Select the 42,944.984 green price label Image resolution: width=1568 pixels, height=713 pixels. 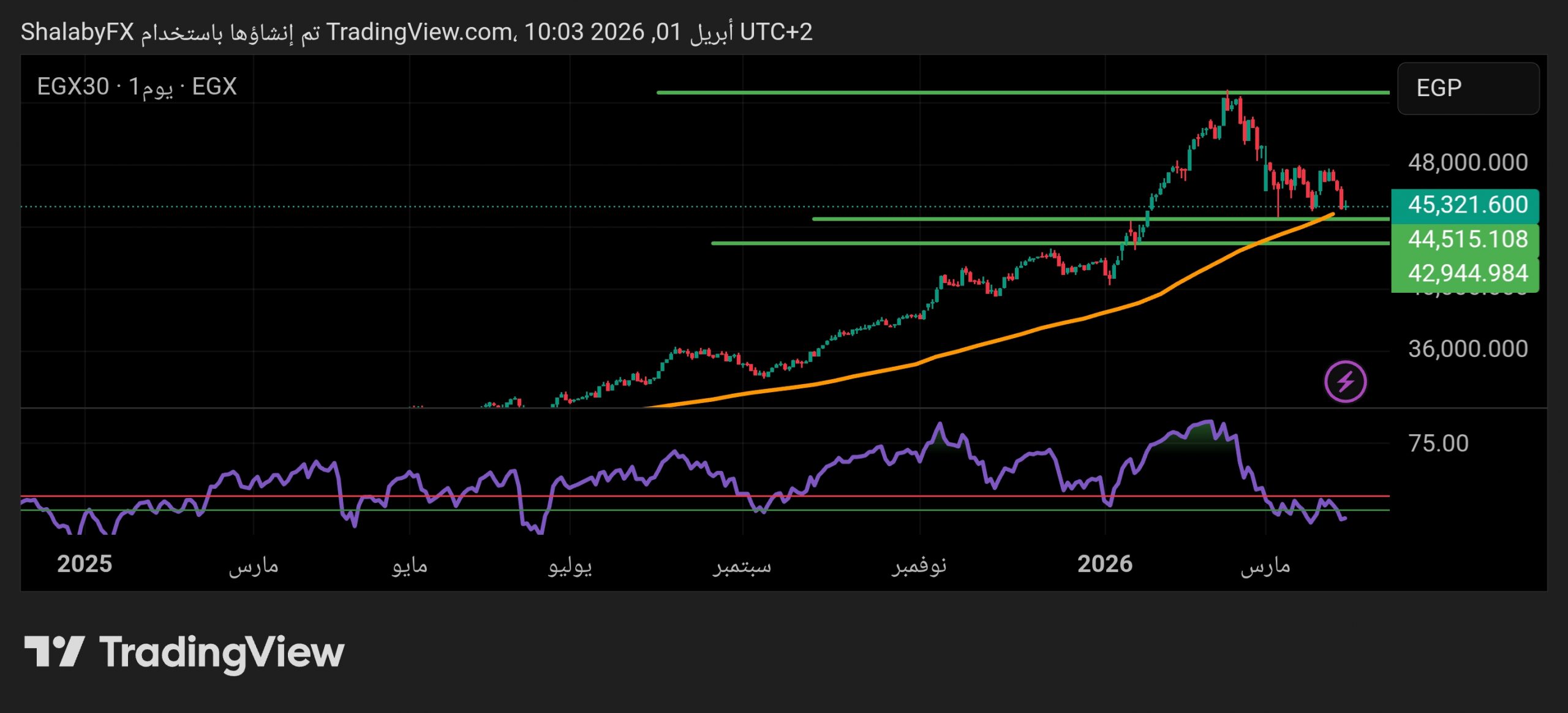(x=1465, y=273)
